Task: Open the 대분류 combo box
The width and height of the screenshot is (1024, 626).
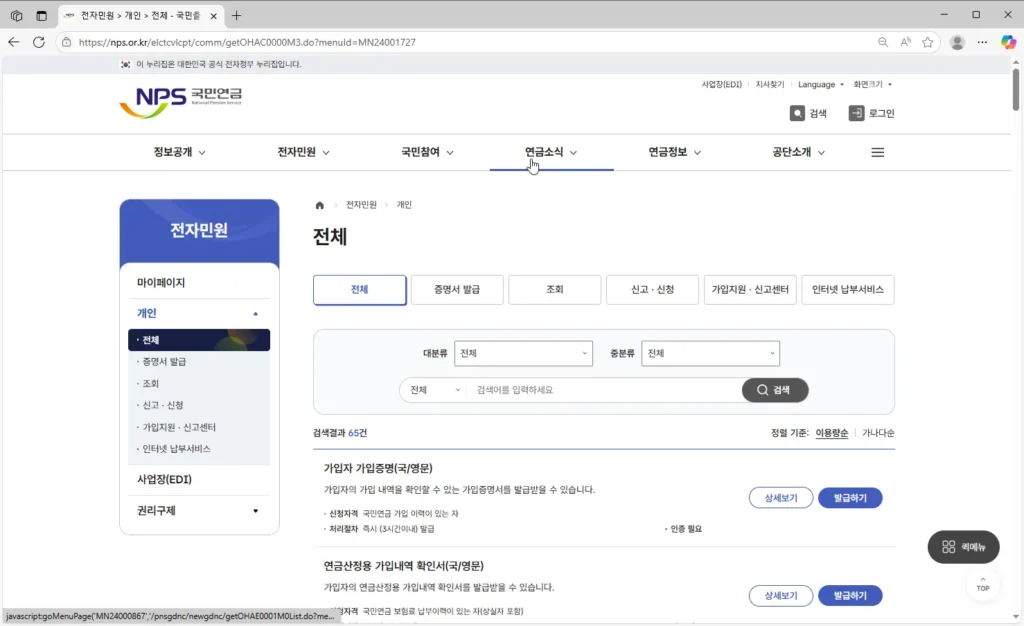Action: point(523,353)
